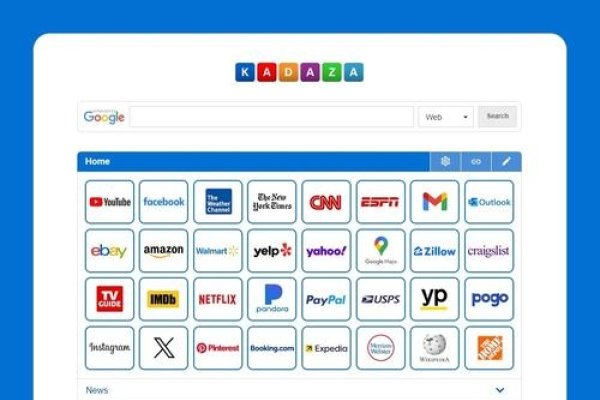Open the Gmail shortcut tile
This screenshot has width=600, height=400.
tap(434, 202)
